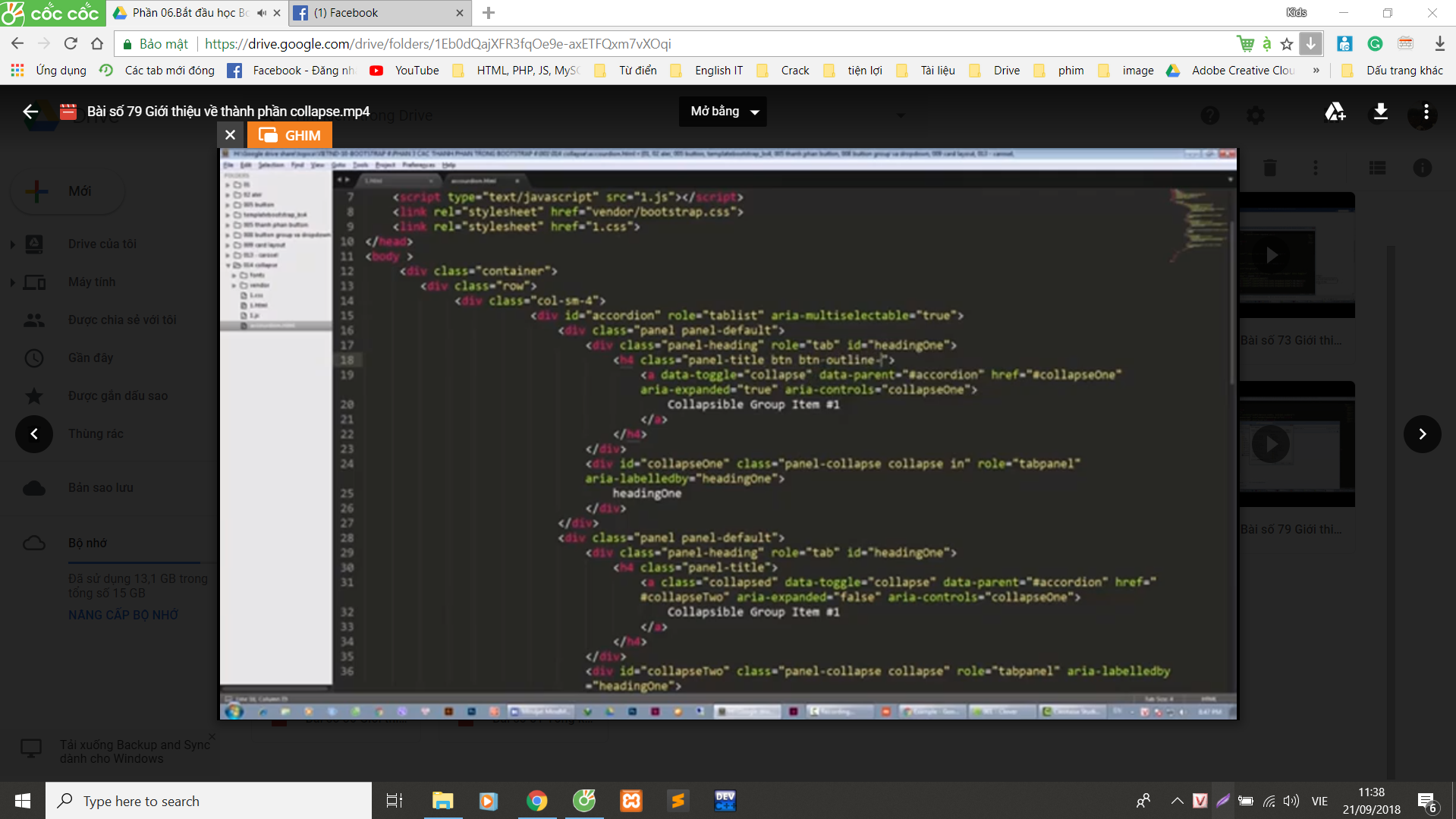
Task: Open Dev-C++ from the taskbar
Action: [x=725, y=801]
